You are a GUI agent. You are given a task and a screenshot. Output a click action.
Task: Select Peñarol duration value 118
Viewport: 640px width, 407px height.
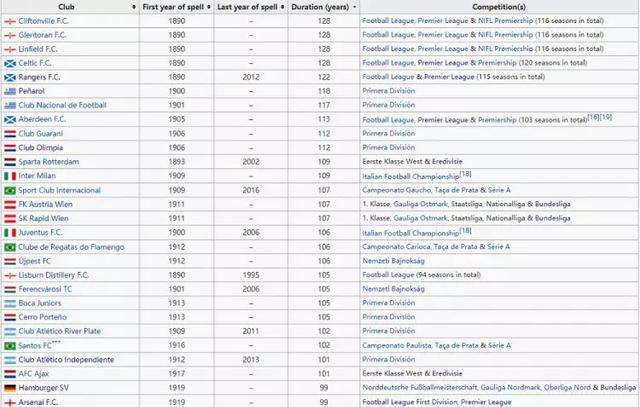(x=324, y=91)
